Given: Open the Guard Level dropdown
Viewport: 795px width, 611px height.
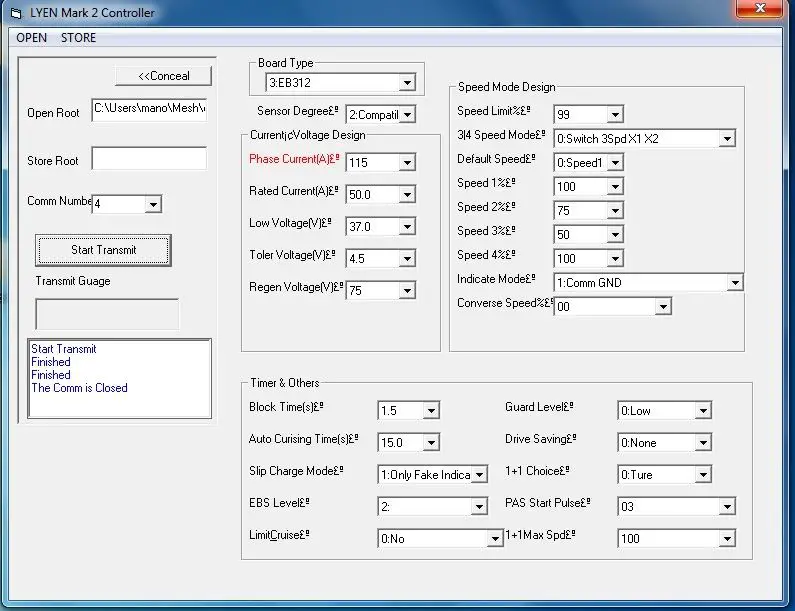Looking at the screenshot, I should [x=703, y=410].
